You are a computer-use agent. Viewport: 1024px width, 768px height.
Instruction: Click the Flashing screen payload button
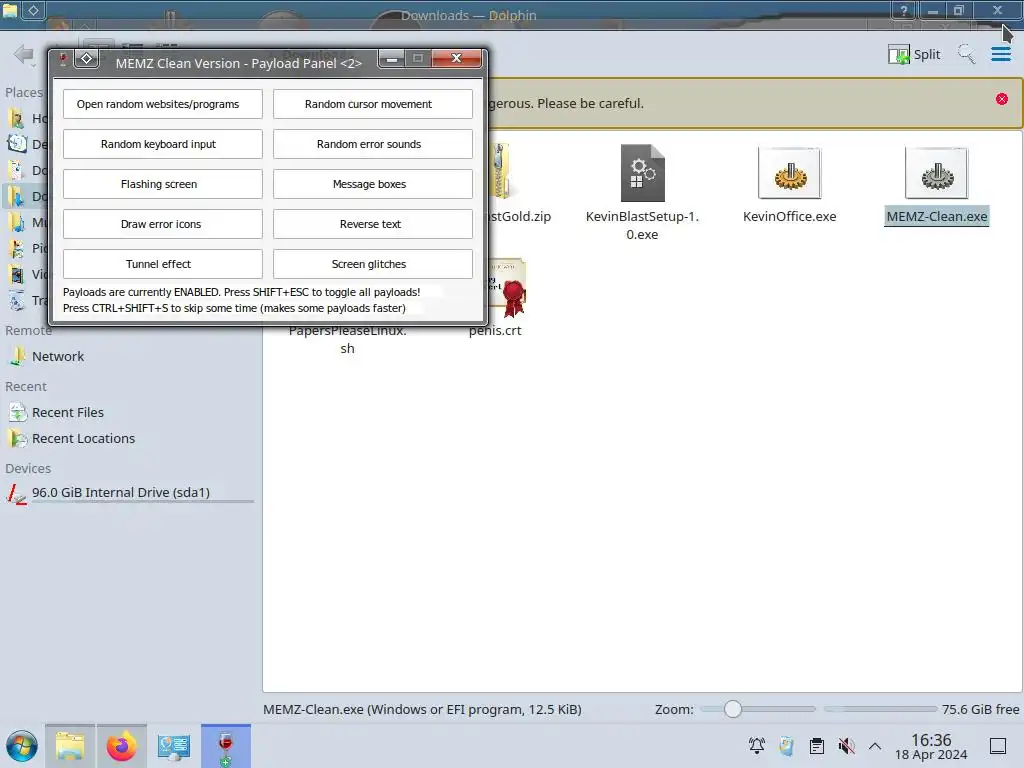[163, 184]
